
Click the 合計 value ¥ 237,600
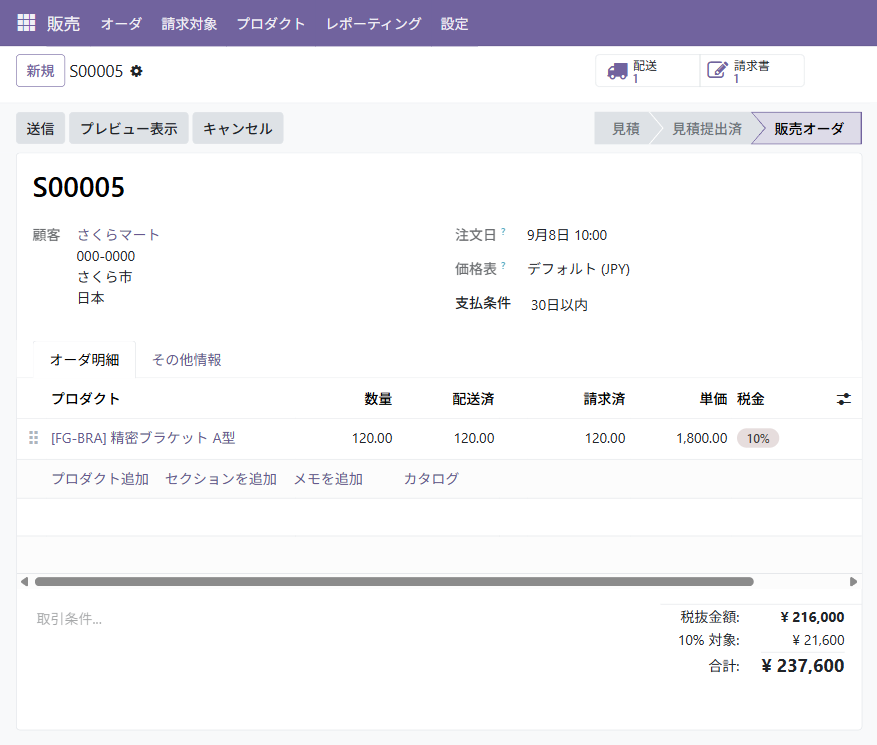[x=803, y=666]
